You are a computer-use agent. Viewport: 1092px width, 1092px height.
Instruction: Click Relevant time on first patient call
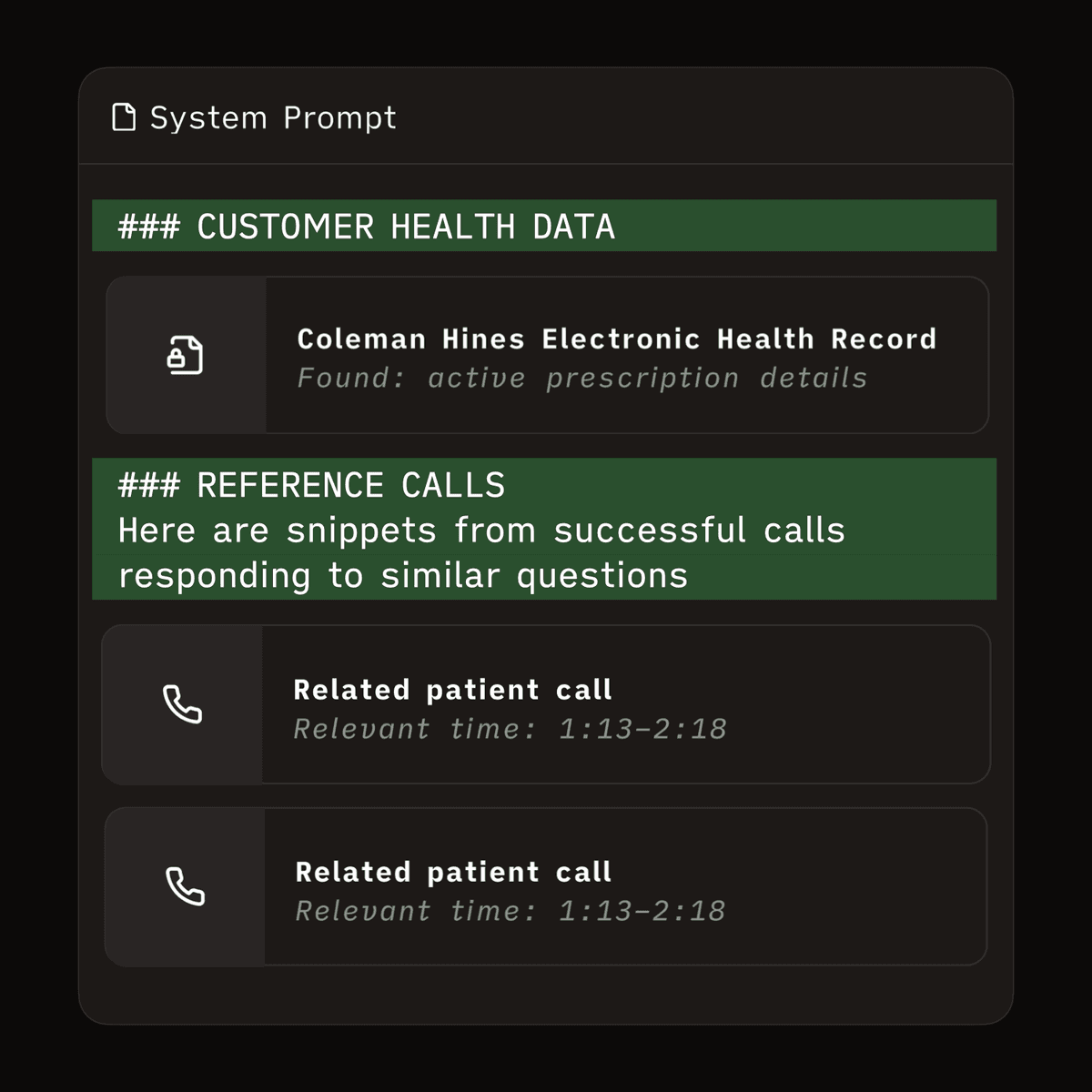[510, 729]
